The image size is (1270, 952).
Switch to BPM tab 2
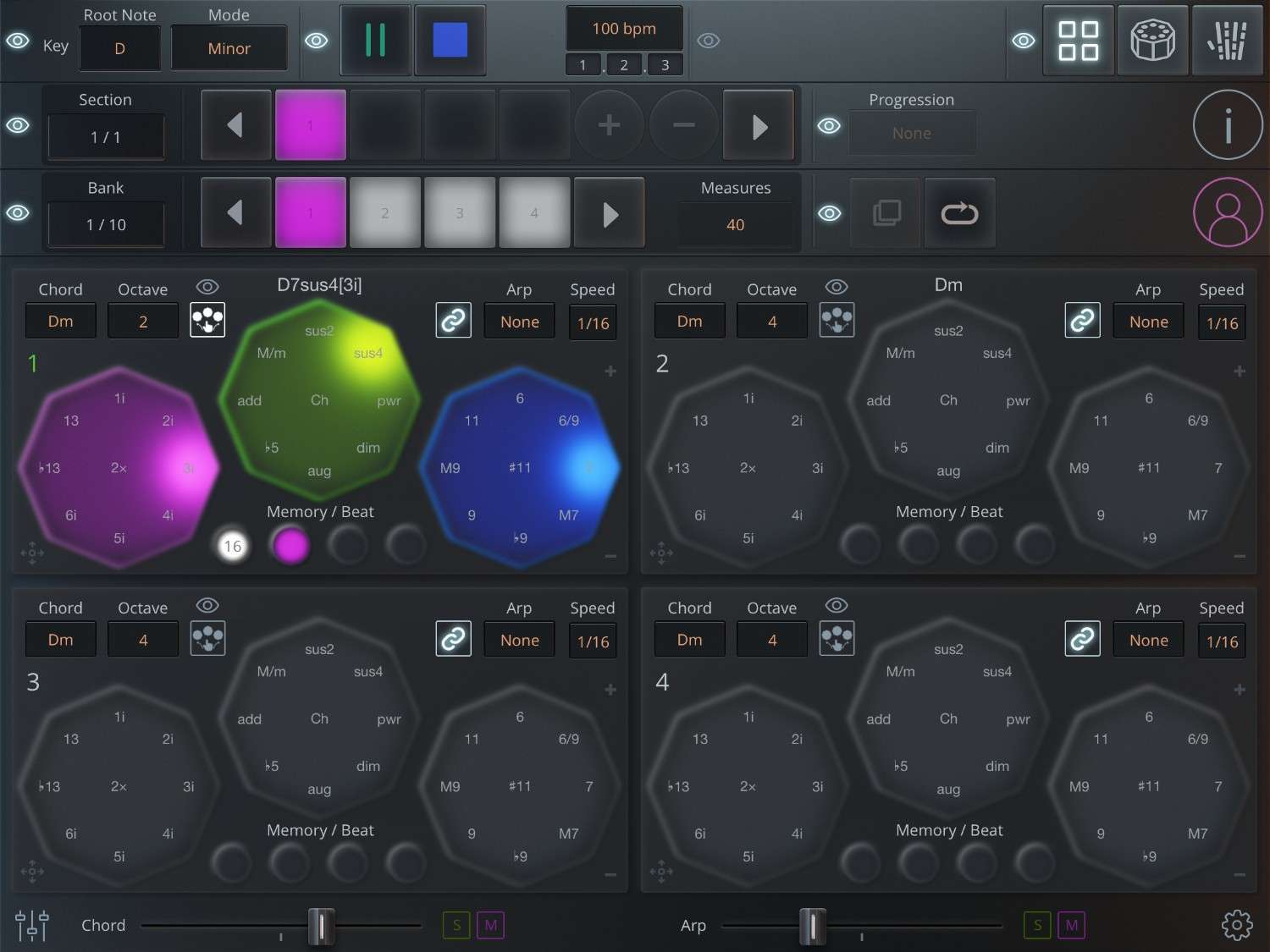(x=623, y=64)
